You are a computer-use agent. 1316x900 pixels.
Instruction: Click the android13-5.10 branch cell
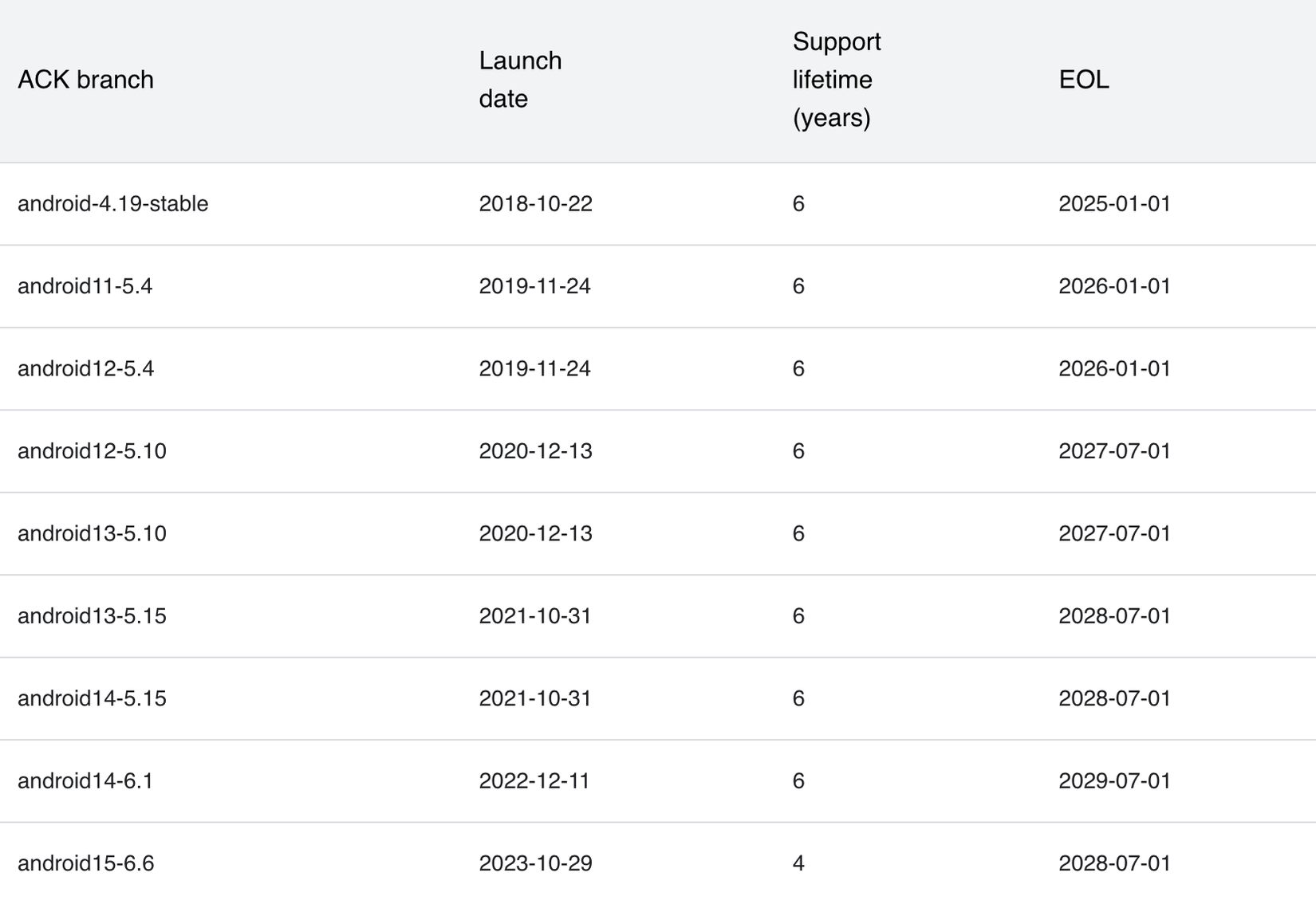(92, 533)
